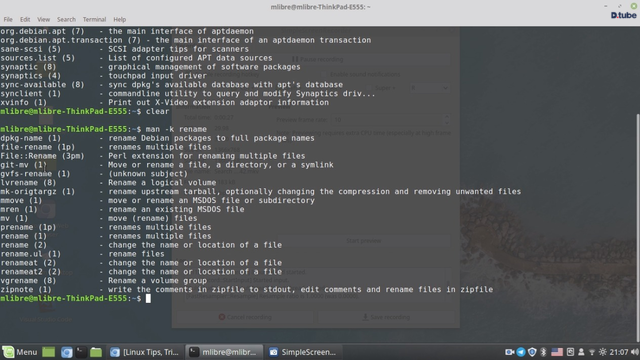This screenshot has height=360, width=640.
Task: Click the 'dpkg-name (1)' result line
Action: (158, 138)
